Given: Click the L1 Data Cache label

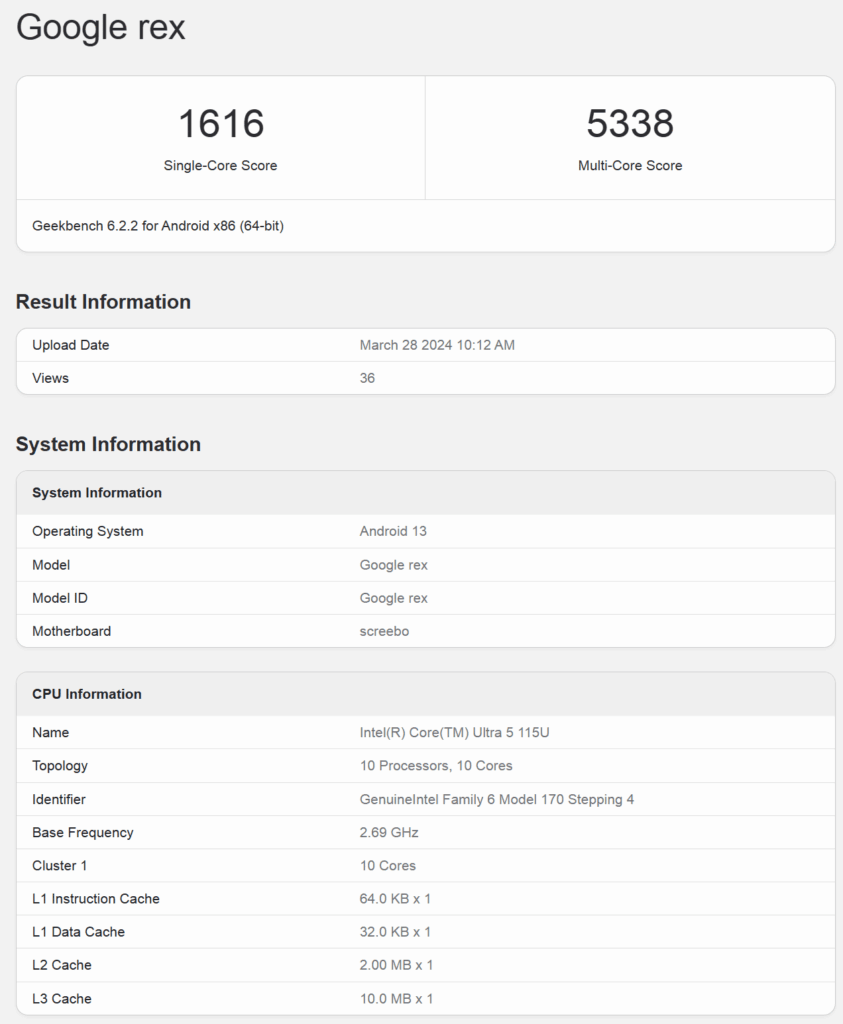Looking at the screenshot, I should 78,933.
